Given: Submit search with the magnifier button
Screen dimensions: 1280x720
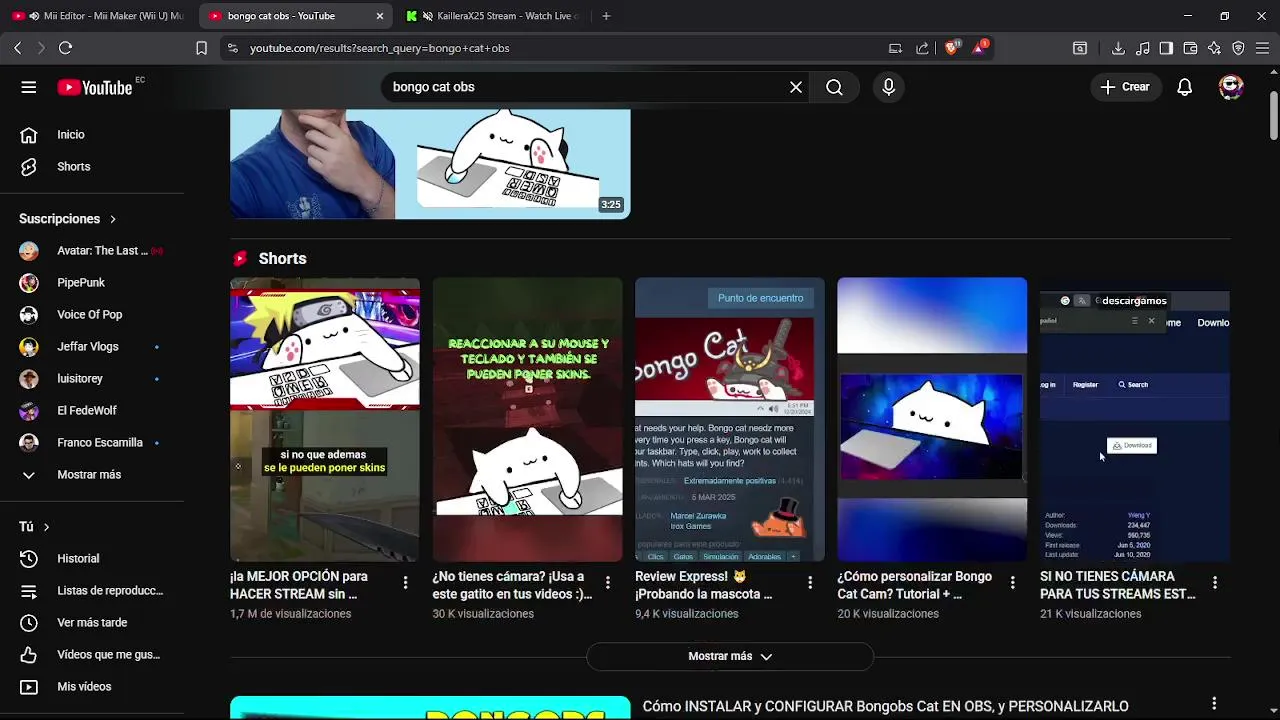Looking at the screenshot, I should point(834,87).
